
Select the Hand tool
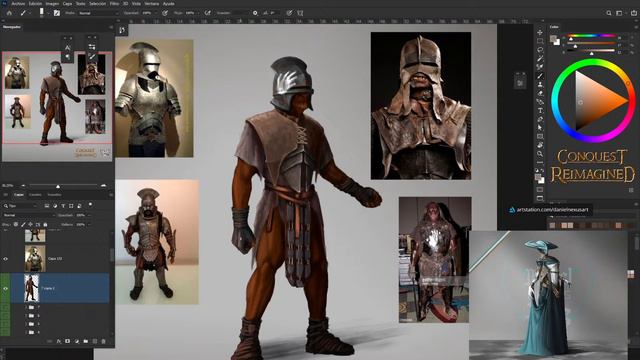pyautogui.click(x=540, y=145)
